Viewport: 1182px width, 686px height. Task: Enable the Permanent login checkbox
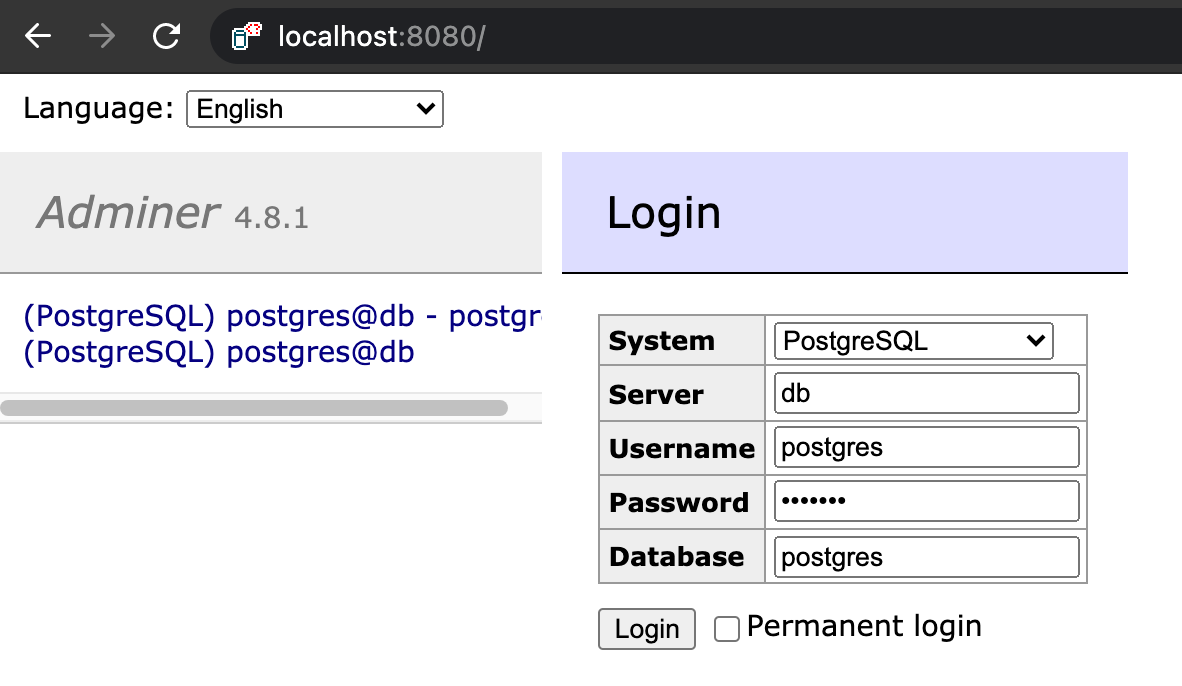point(727,629)
